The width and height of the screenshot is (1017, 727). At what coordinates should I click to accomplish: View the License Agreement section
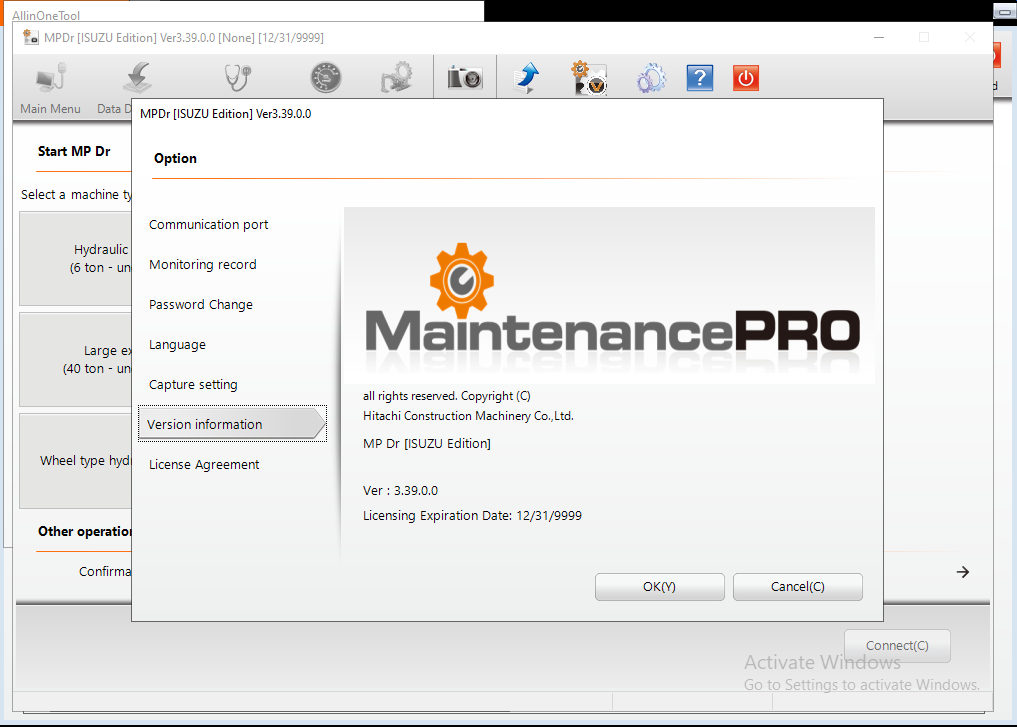pos(204,465)
